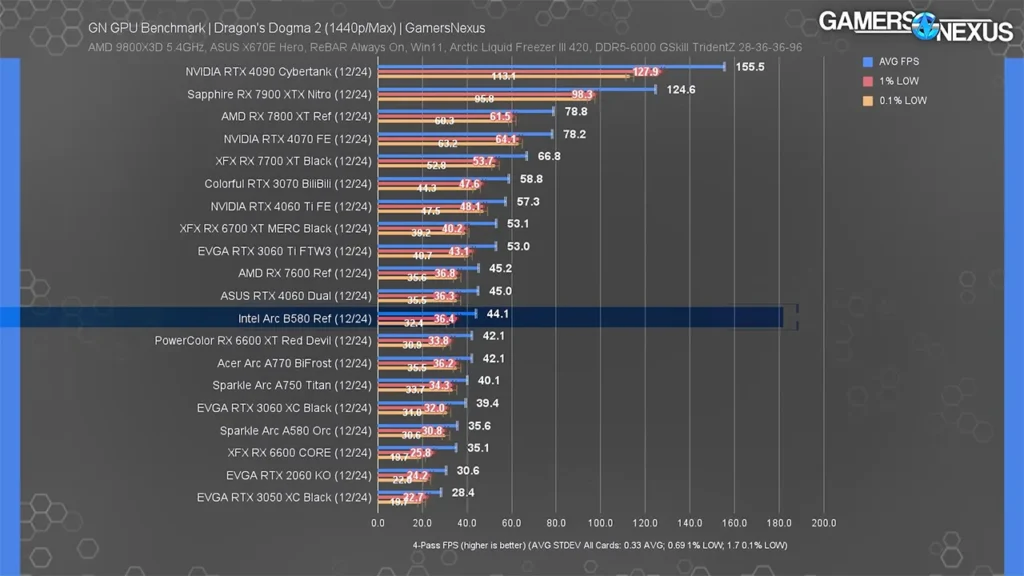Select the "Sparkle Arc A750 Titan (12/24)" label
Viewport: 1024px width, 576px height.
coord(292,385)
